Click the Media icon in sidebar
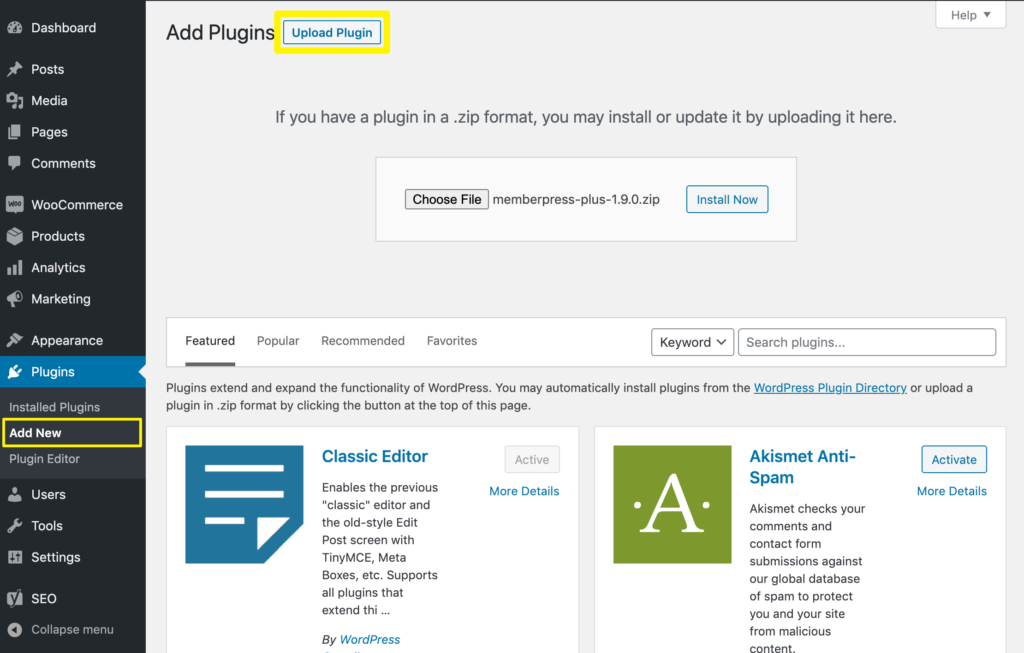Image resolution: width=1024 pixels, height=653 pixels. [x=14, y=101]
